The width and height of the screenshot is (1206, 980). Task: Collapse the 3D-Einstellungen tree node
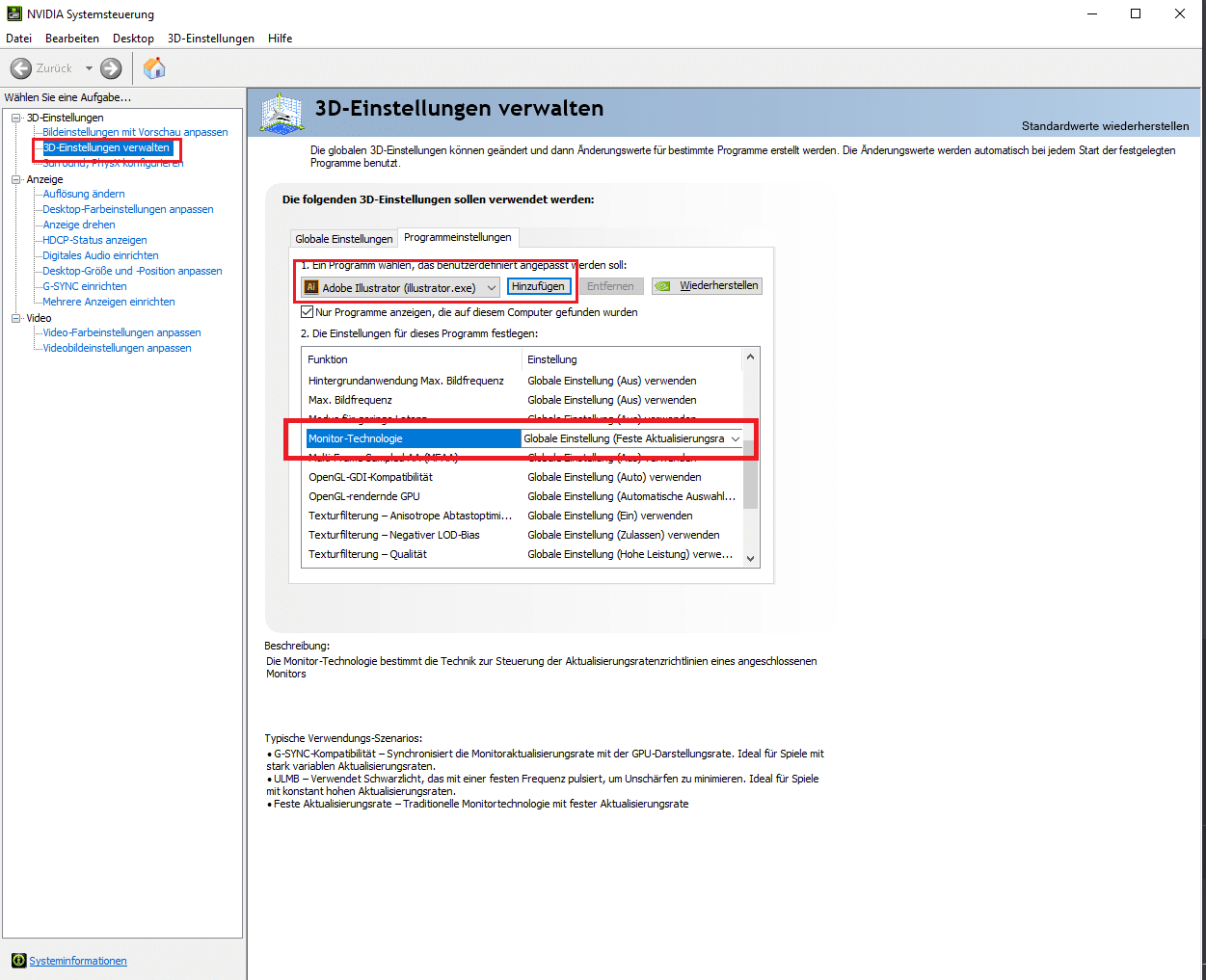(x=16, y=118)
